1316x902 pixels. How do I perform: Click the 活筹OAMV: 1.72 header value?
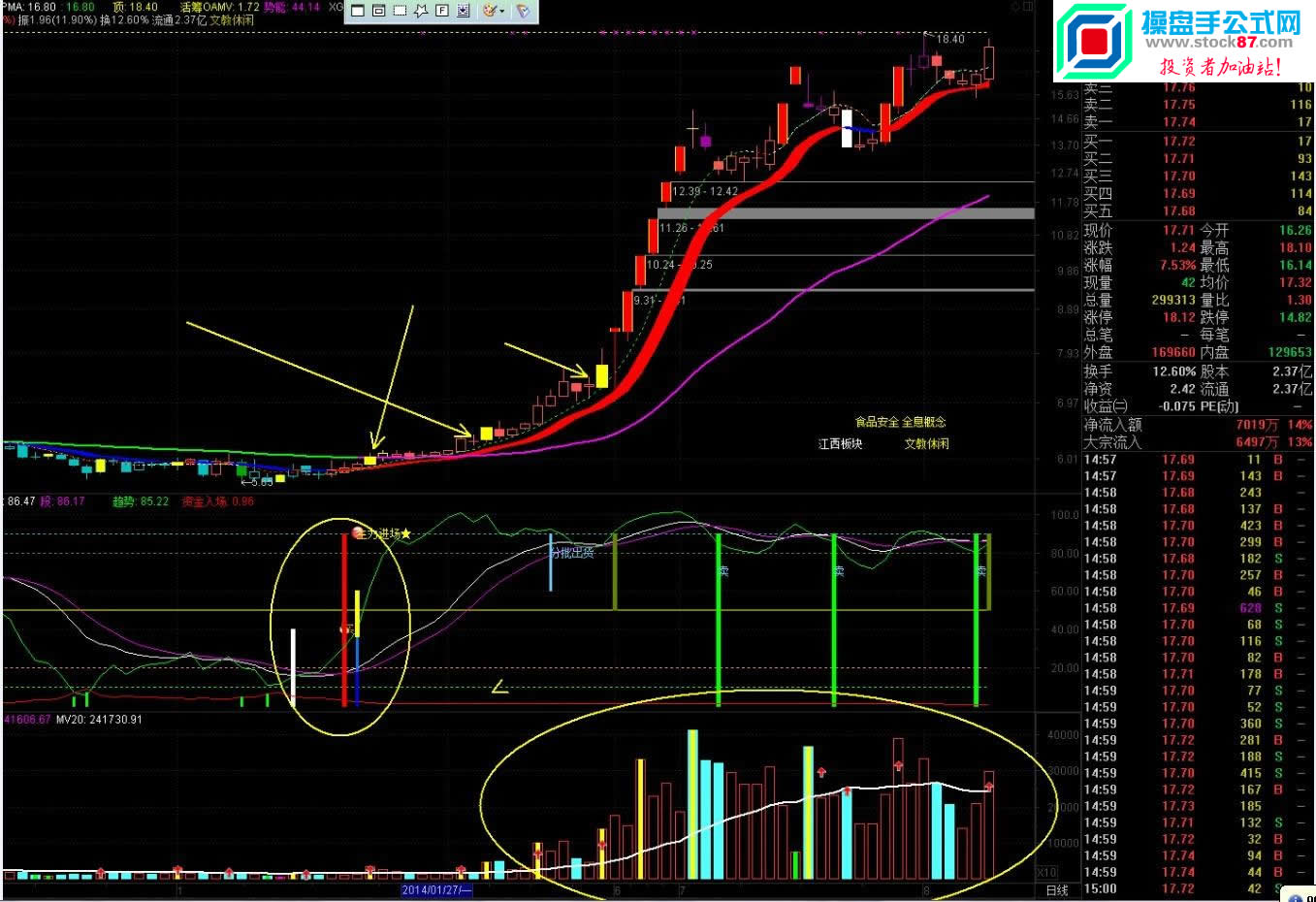click(219, 7)
